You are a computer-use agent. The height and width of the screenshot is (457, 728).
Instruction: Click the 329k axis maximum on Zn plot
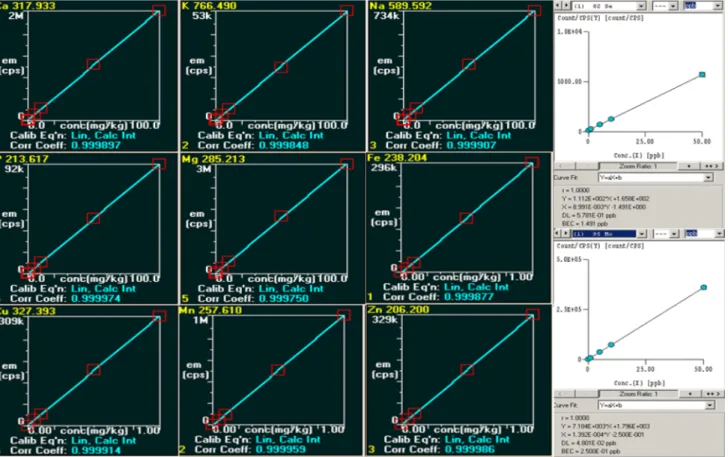pyautogui.click(x=385, y=320)
